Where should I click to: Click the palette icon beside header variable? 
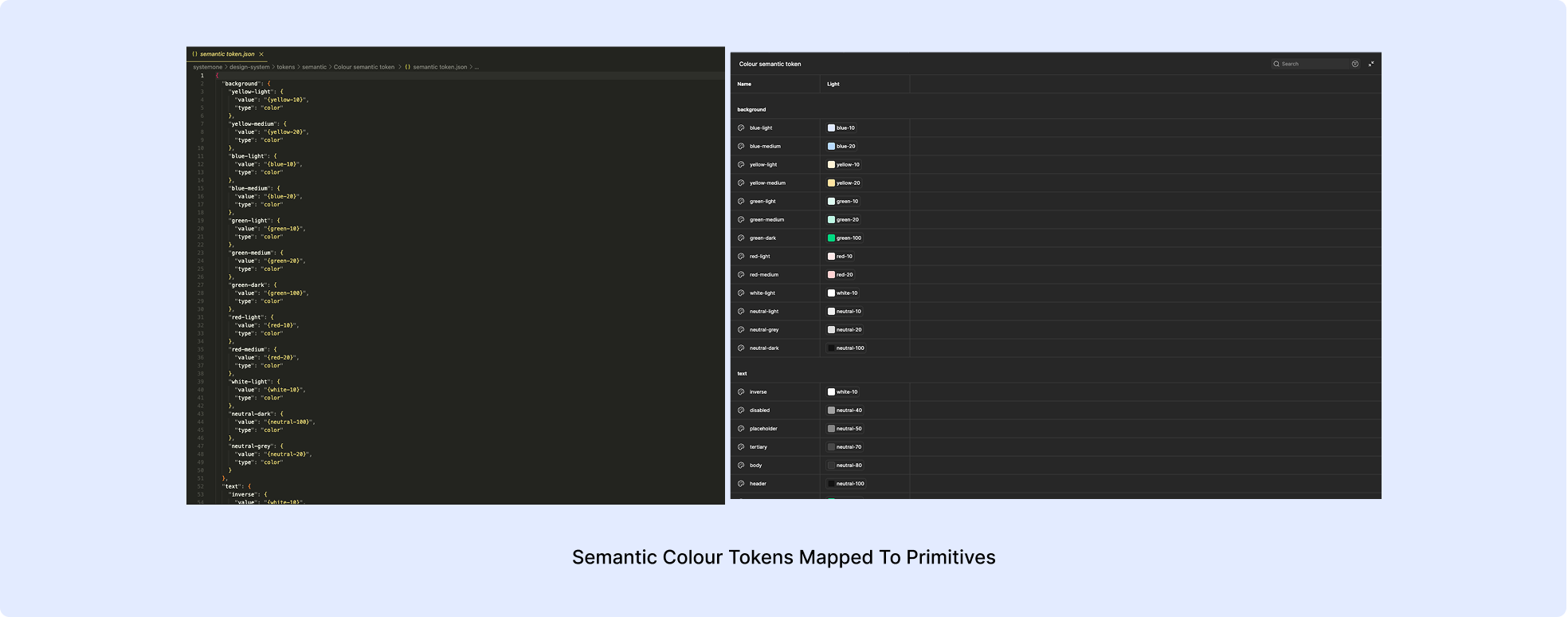point(741,483)
